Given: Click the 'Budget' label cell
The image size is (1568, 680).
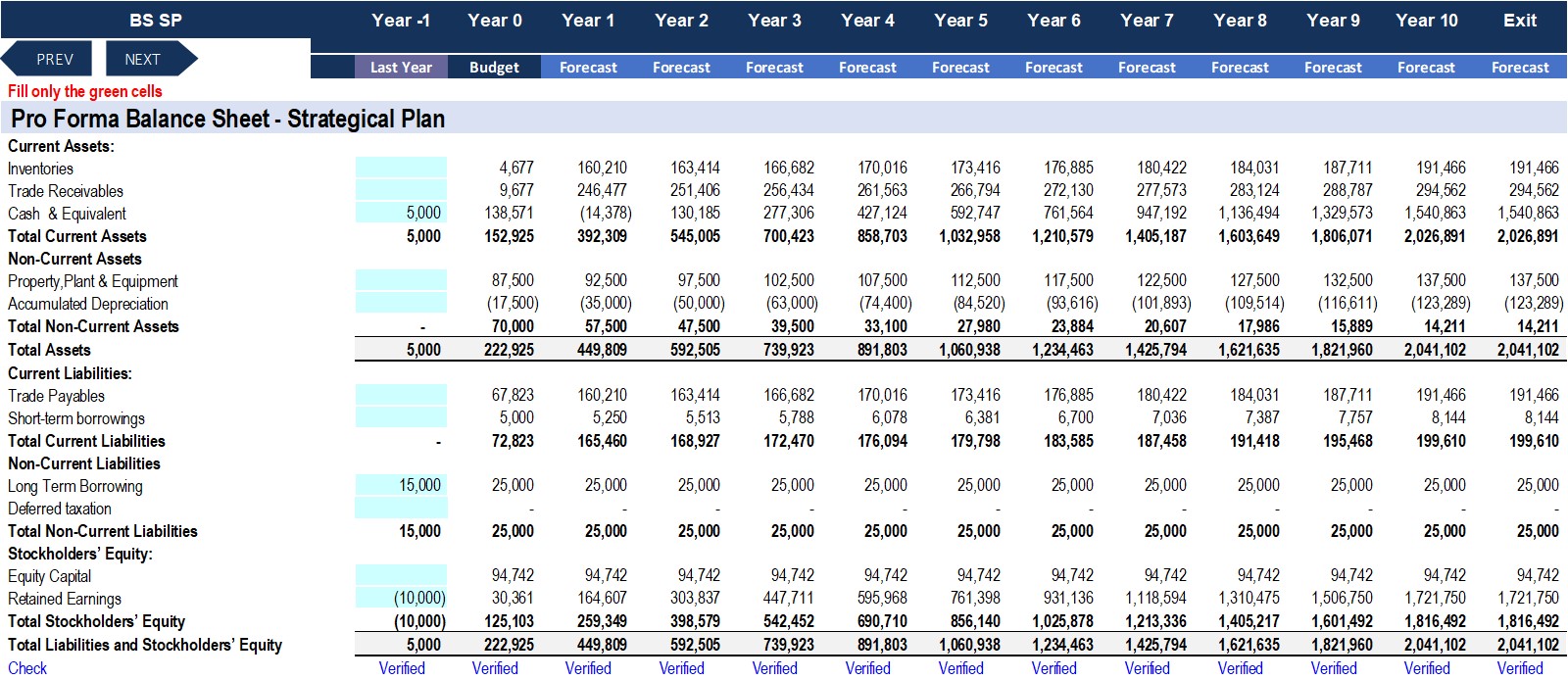Looking at the screenshot, I should pos(494,67).
